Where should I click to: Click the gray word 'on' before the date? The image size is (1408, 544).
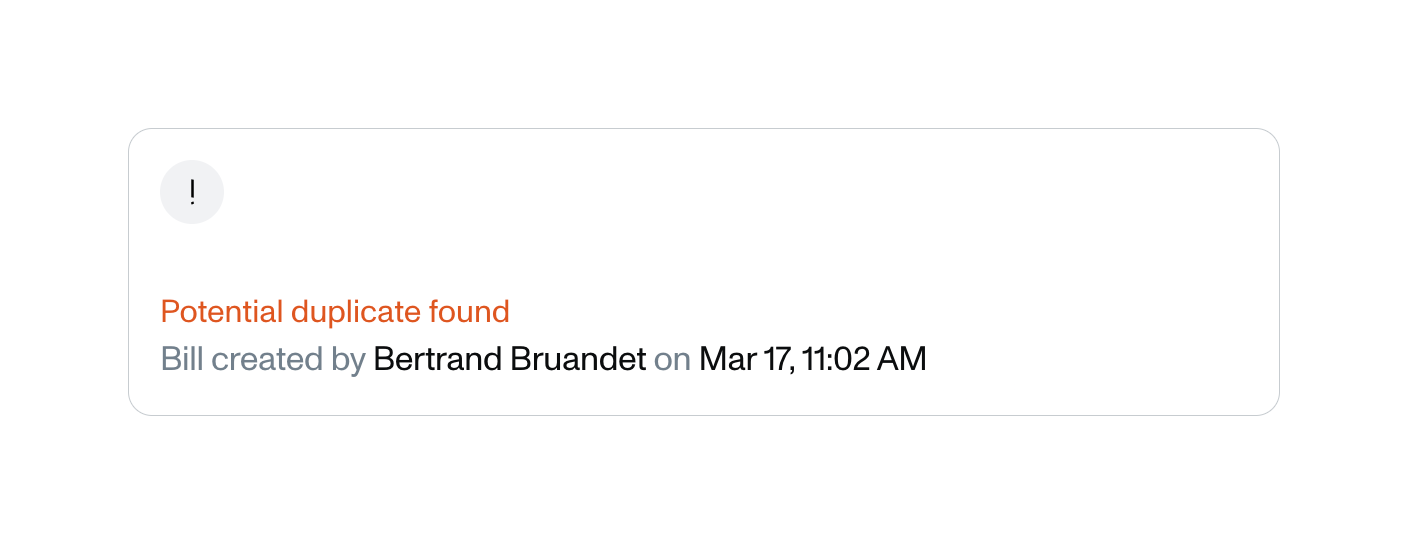[672, 359]
